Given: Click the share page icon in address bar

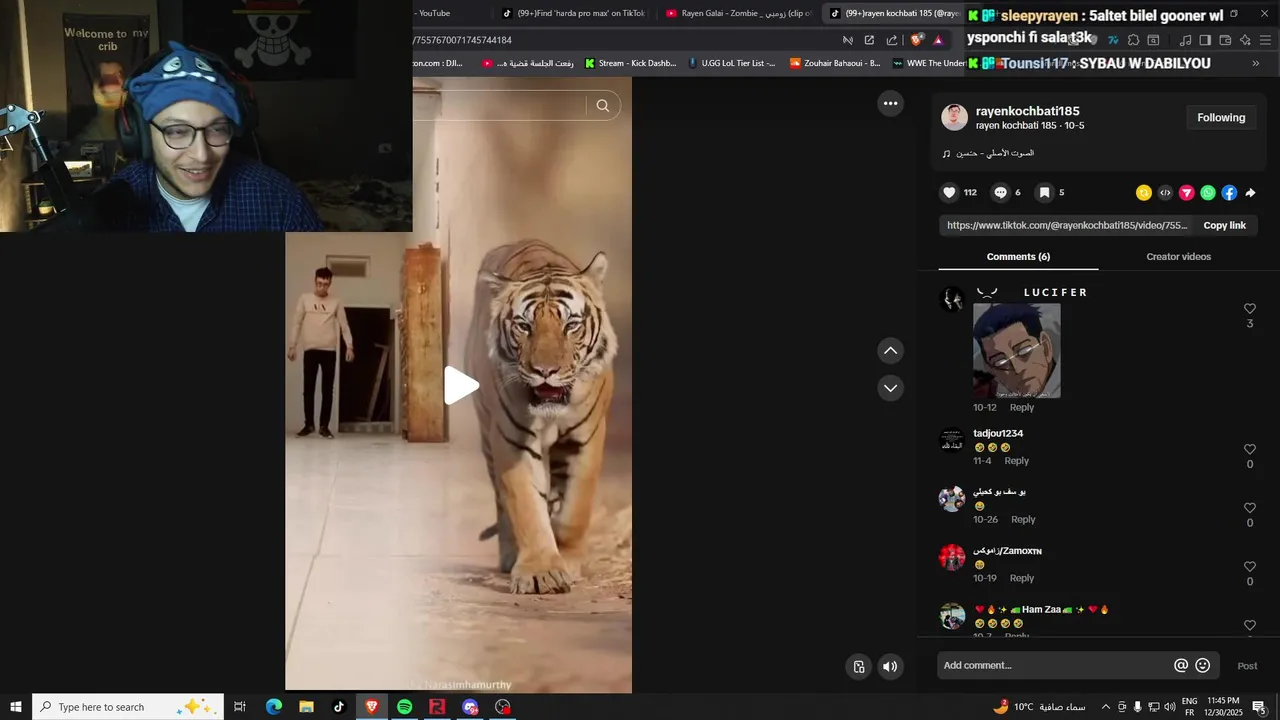Looking at the screenshot, I should (892, 40).
